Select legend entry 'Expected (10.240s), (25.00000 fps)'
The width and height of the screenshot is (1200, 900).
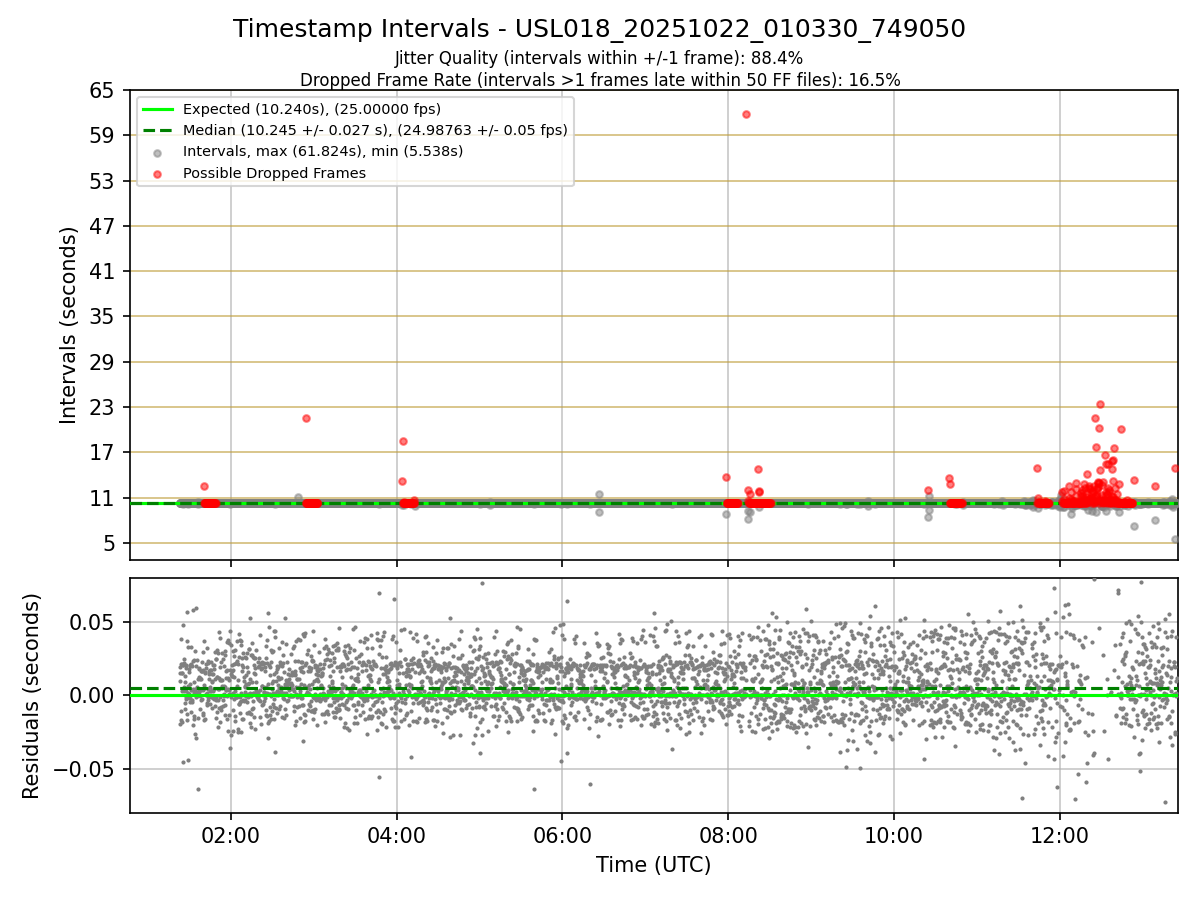pyautogui.click(x=312, y=109)
